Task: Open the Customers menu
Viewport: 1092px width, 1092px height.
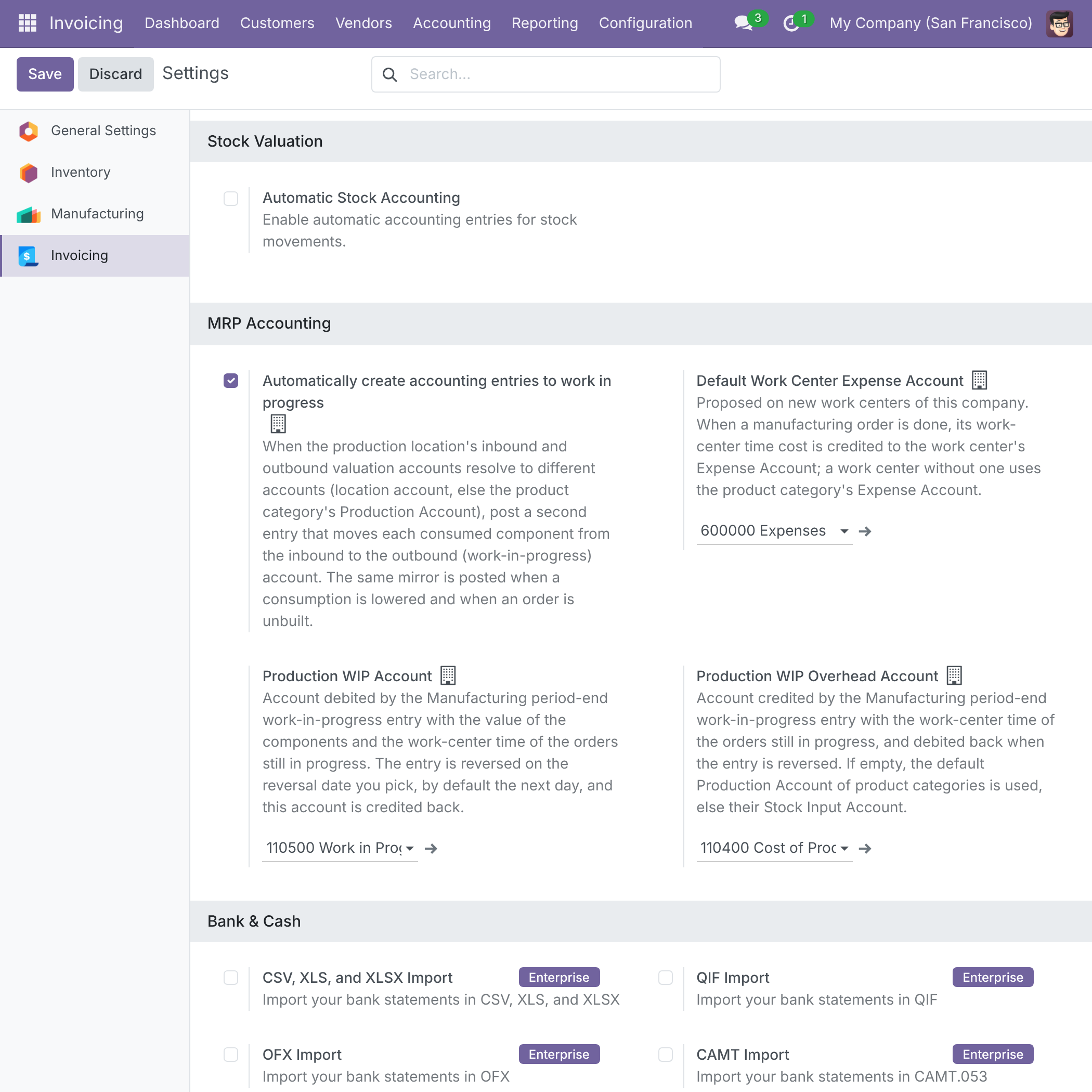Action: pos(277,23)
